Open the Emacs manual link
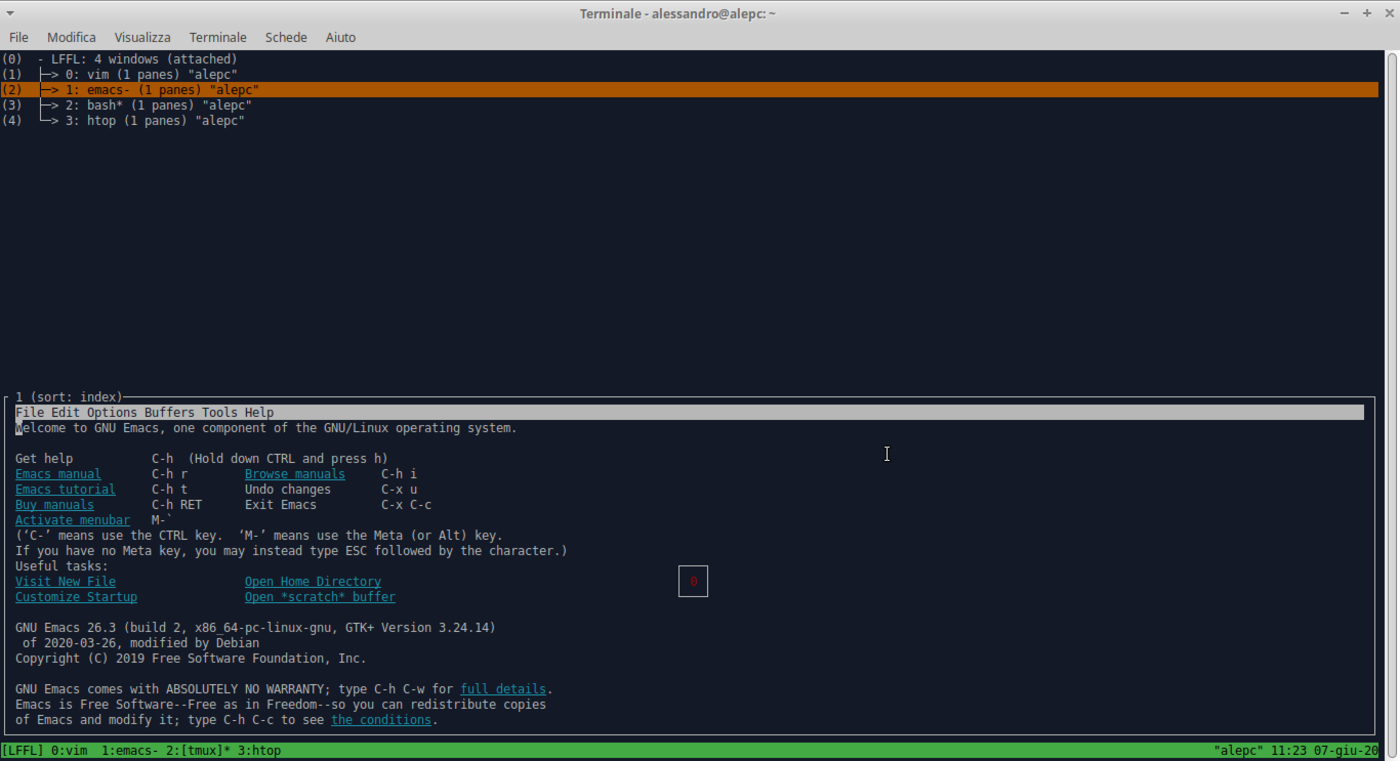Screen dimensions: 1400x761 click(x=58, y=474)
